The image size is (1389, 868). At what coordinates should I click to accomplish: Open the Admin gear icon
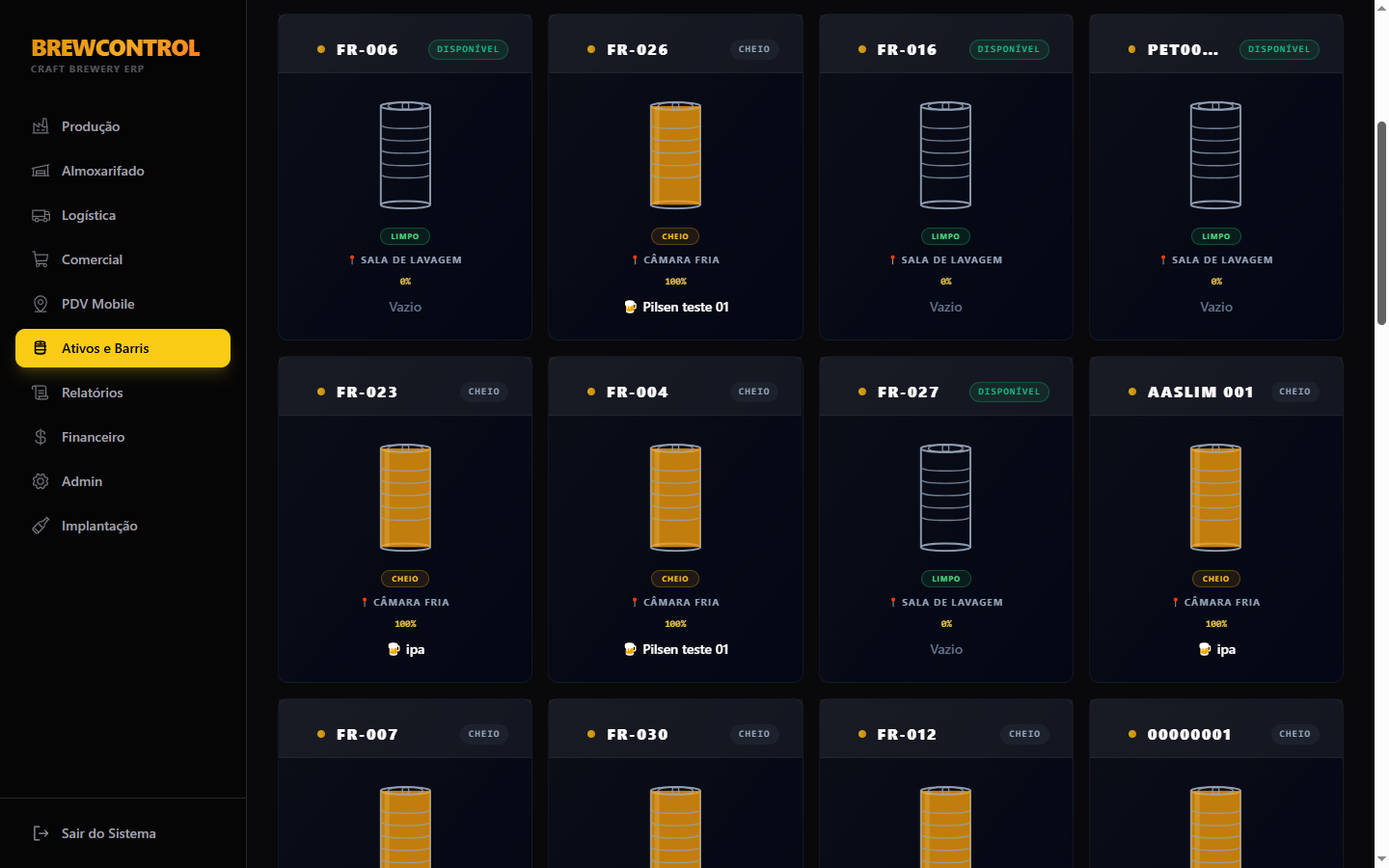(x=41, y=481)
